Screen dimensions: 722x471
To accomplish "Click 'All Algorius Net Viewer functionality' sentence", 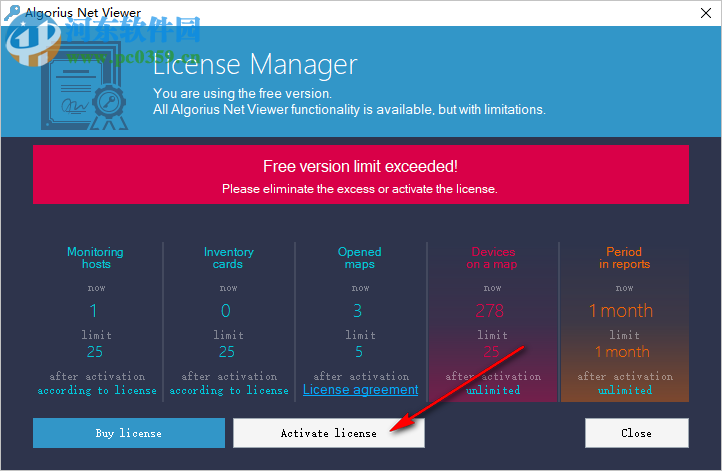I will (x=349, y=110).
